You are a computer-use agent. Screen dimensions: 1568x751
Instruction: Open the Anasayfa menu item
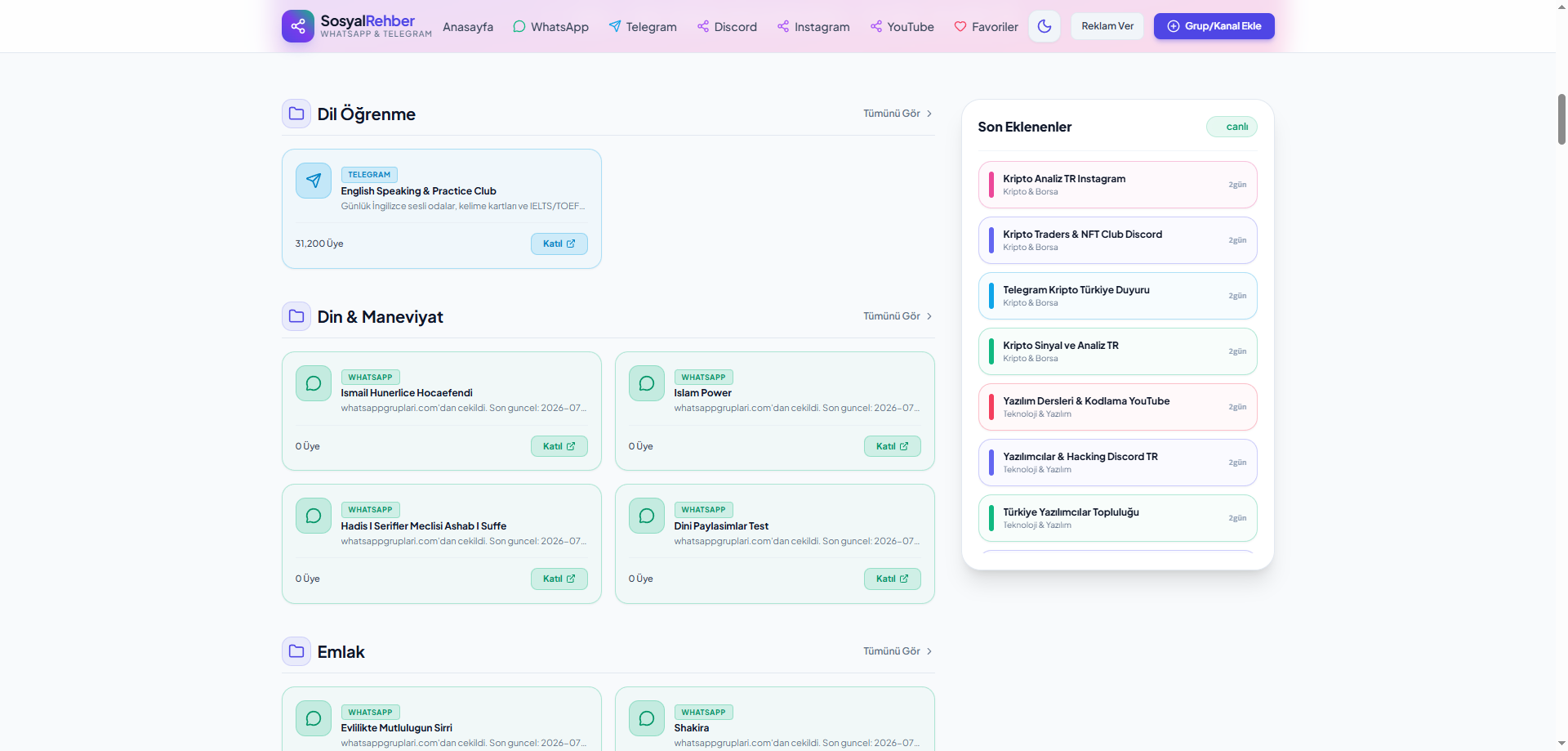[468, 27]
